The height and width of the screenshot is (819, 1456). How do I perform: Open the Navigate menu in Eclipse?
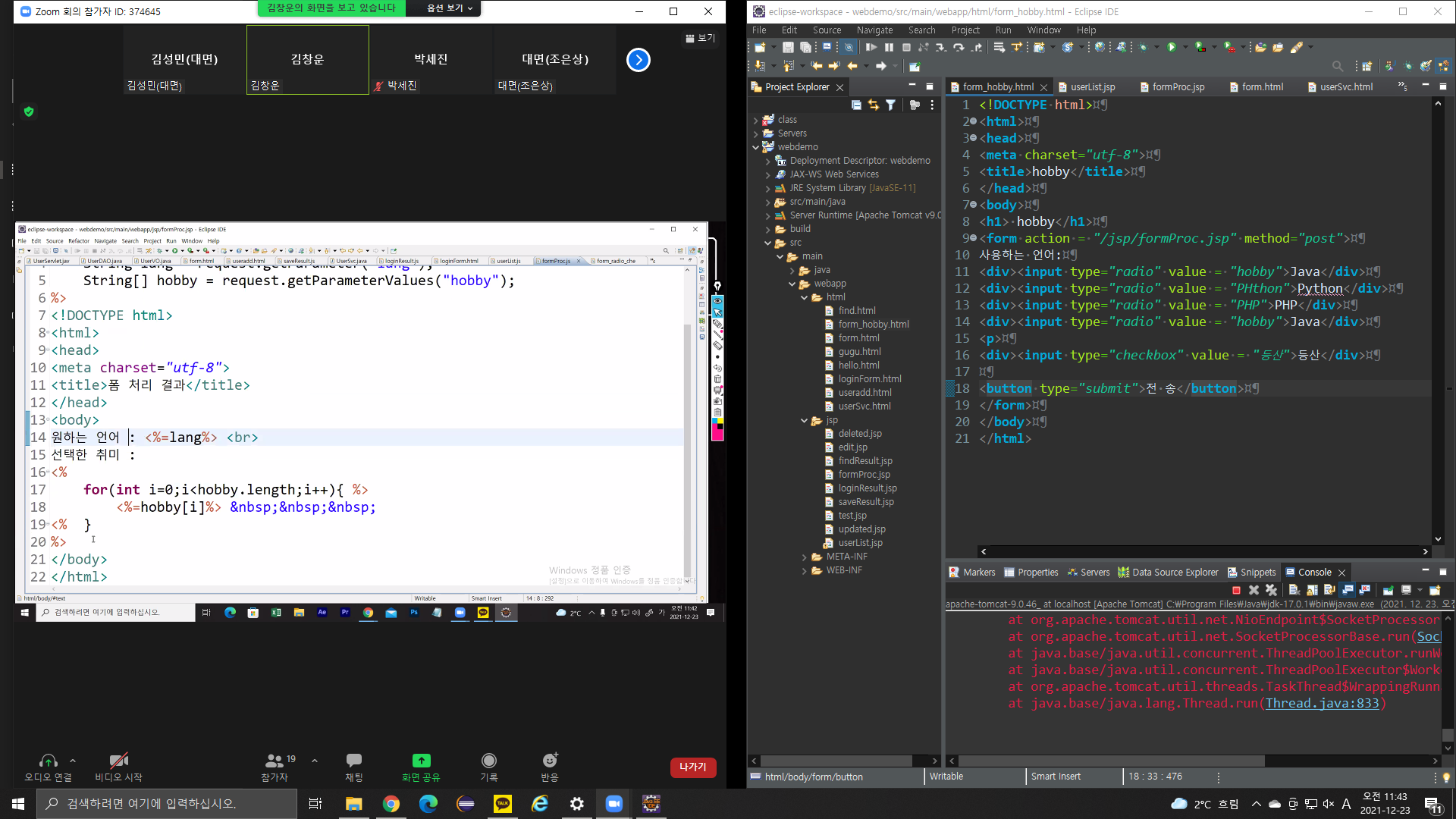pos(874,30)
